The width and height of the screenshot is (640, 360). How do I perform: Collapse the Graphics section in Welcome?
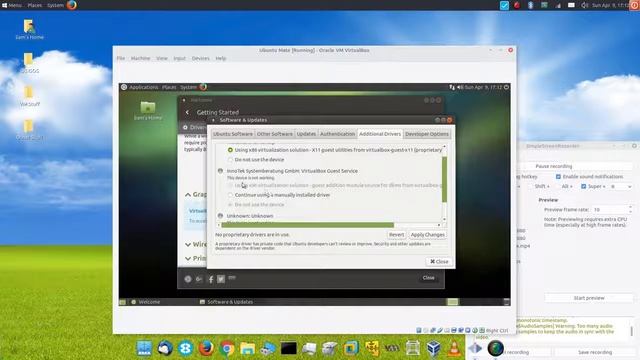[x=188, y=195]
